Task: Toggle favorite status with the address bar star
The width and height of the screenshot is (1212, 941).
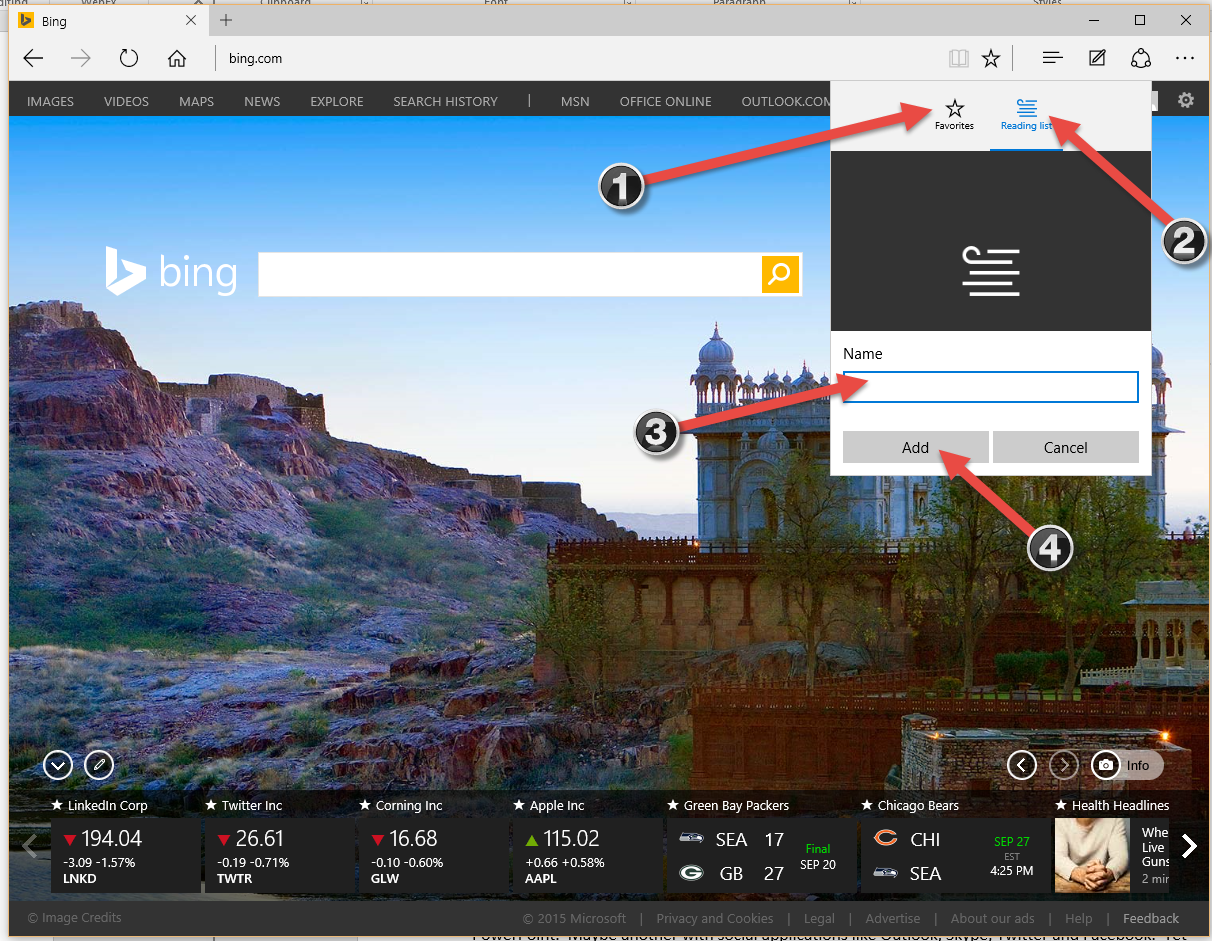Action: click(x=991, y=58)
